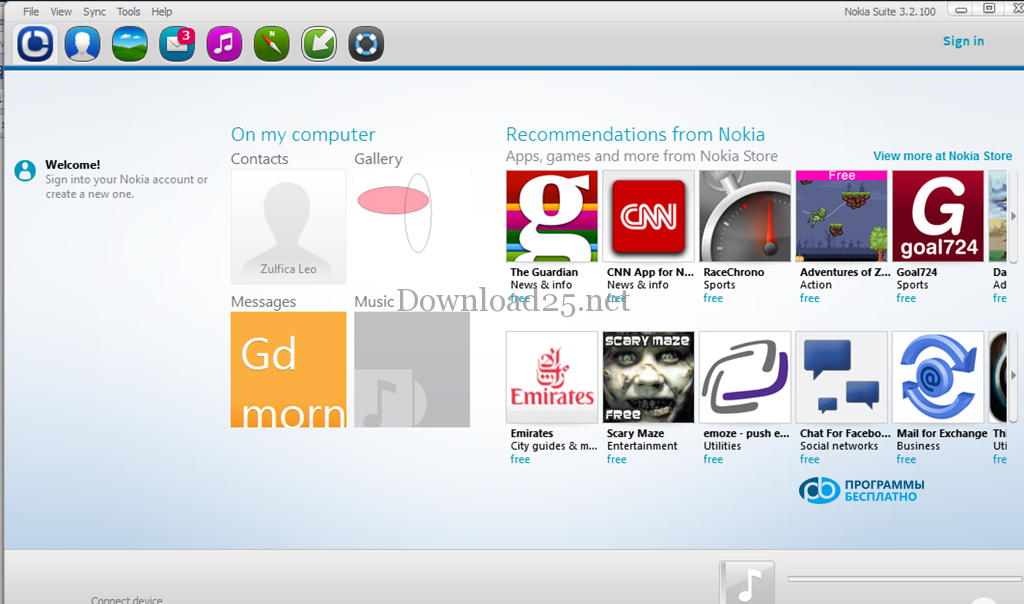Open the Nokia Suite home view icon
The image size is (1024, 604).
tap(35, 44)
